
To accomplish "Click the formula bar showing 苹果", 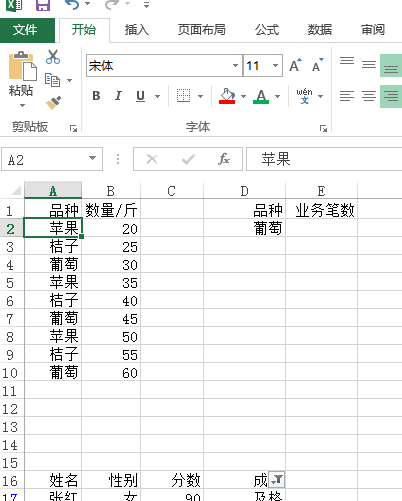I will tap(324, 159).
